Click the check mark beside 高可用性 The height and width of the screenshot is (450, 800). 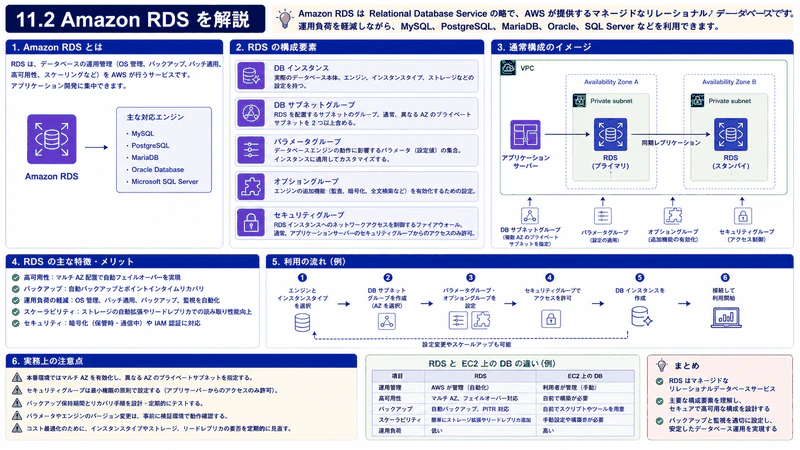pyautogui.click(x=16, y=278)
